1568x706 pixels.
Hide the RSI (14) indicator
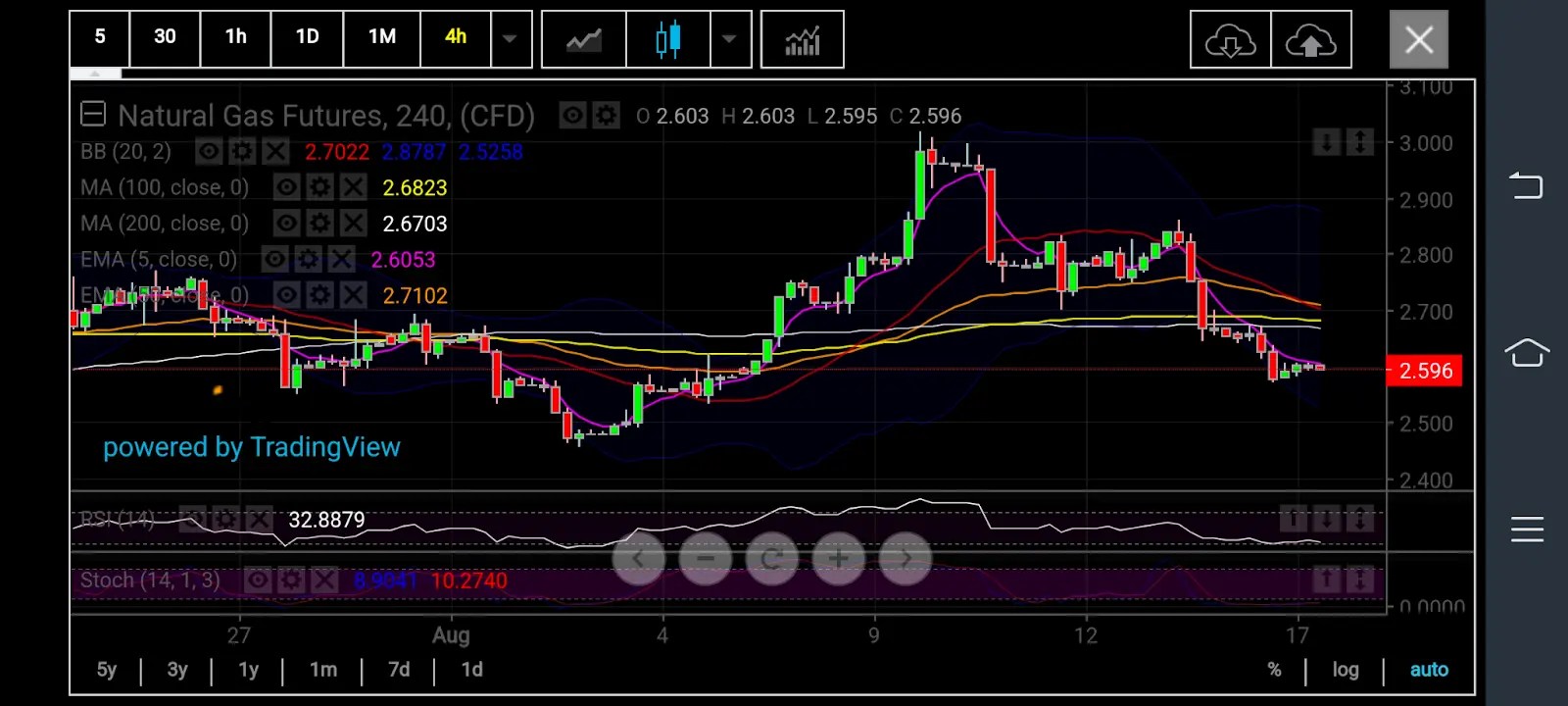click(192, 519)
